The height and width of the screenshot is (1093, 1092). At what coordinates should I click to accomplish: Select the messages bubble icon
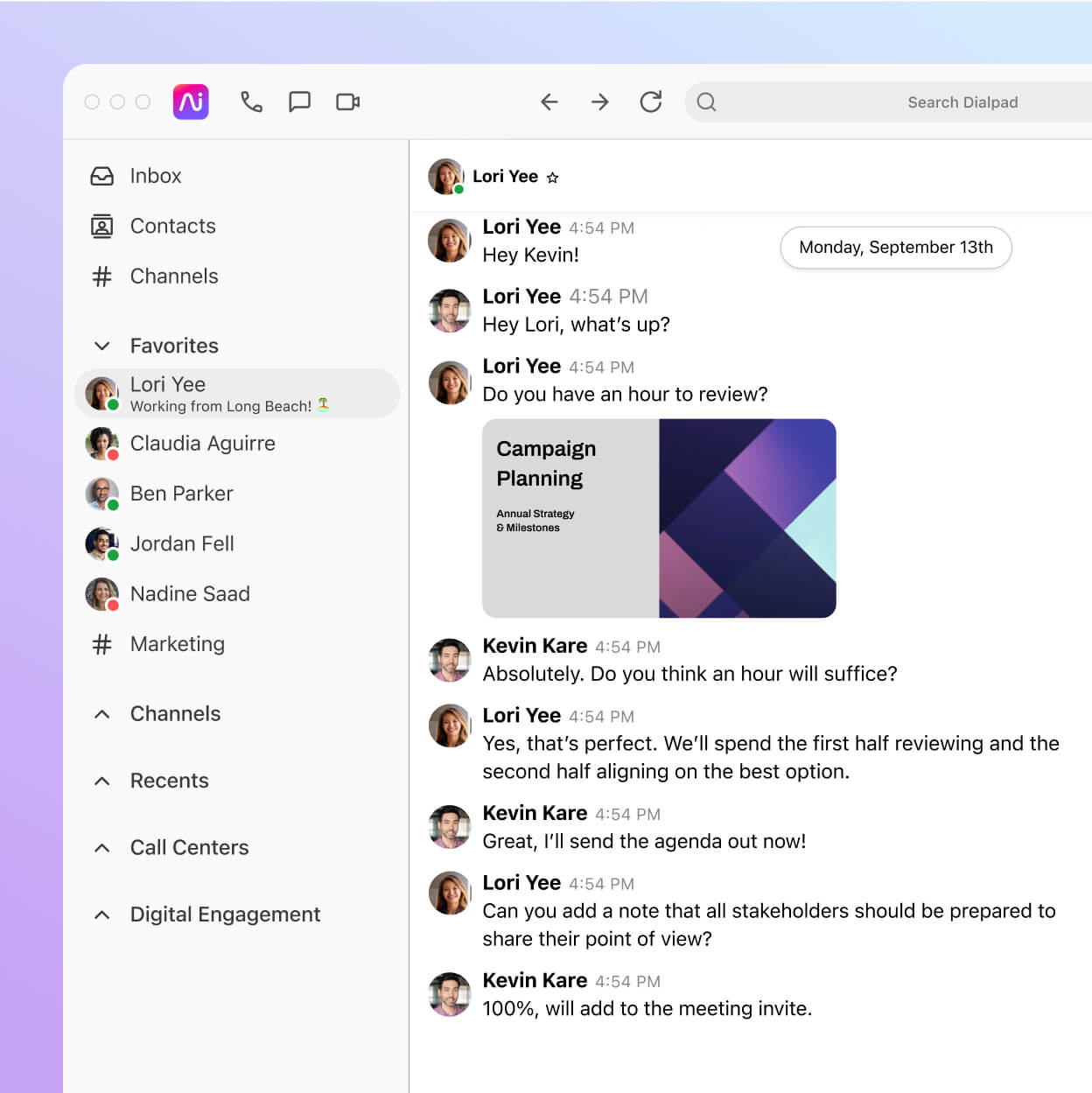click(x=300, y=102)
